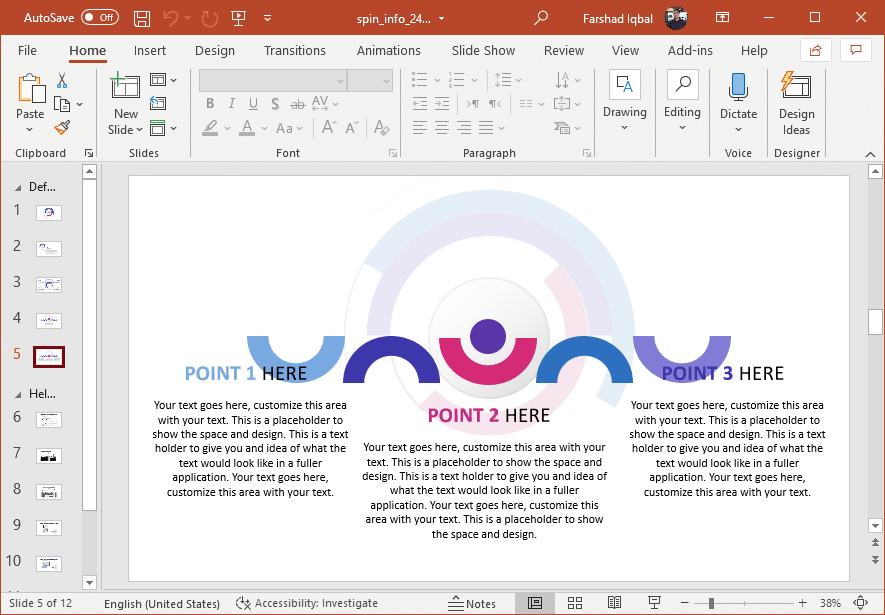Switch to Slide Sorter view
The width and height of the screenshot is (885, 615).
click(575, 603)
